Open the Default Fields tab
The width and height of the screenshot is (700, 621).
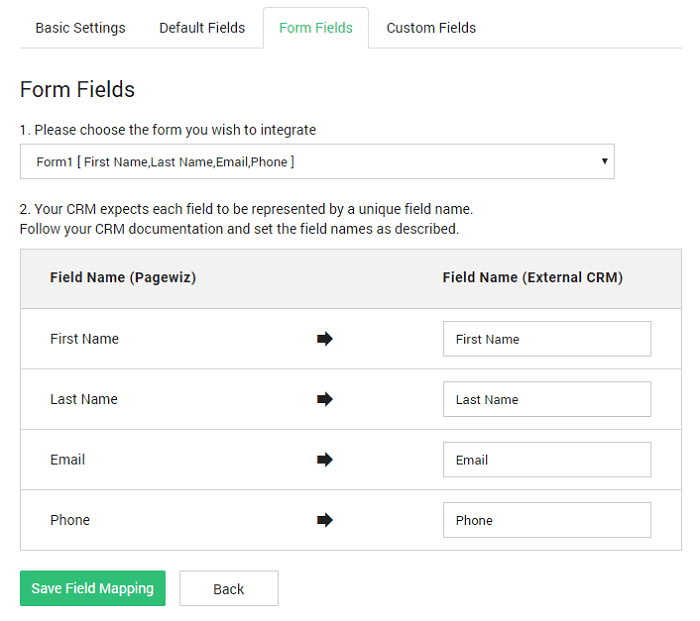tap(202, 28)
